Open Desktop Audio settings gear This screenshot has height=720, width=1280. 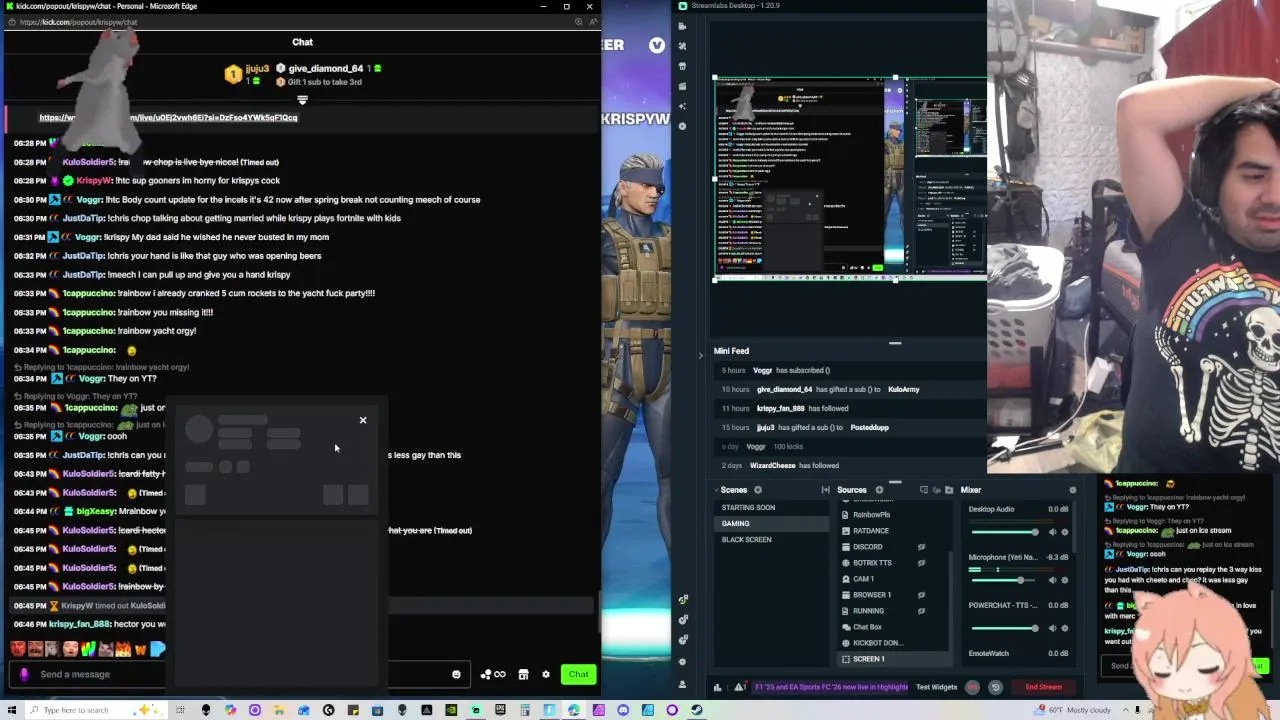tap(1064, 532)
